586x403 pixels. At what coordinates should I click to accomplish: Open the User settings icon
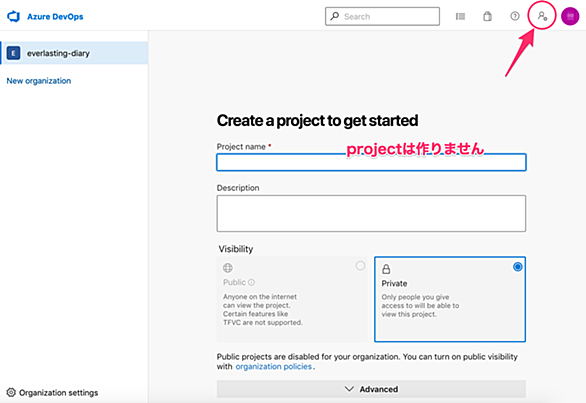click(542, 16)
